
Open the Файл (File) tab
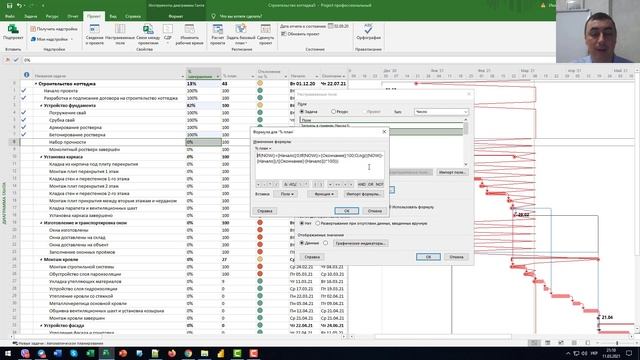10,16
